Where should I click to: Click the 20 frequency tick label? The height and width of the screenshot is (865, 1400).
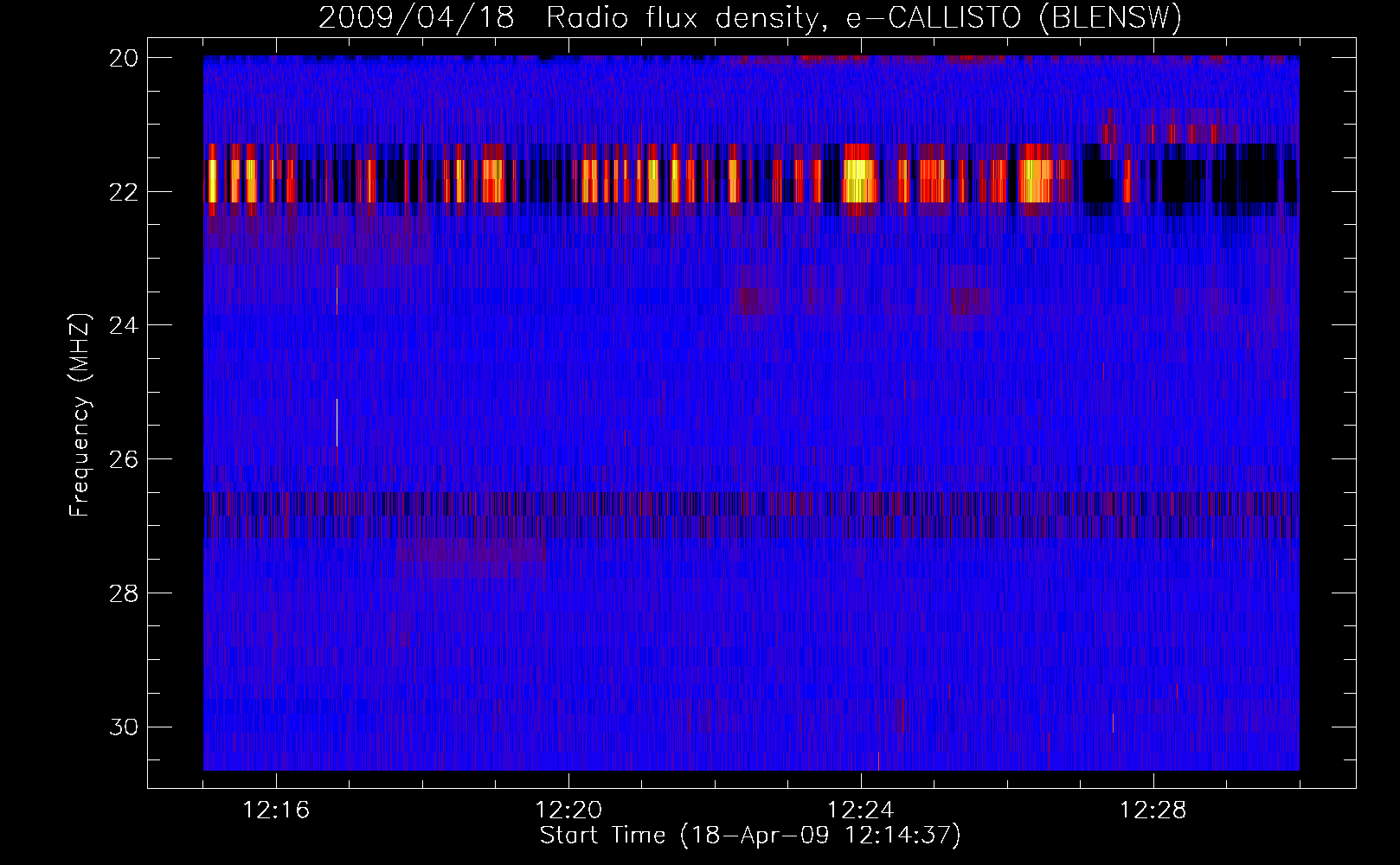click(123, 58)
